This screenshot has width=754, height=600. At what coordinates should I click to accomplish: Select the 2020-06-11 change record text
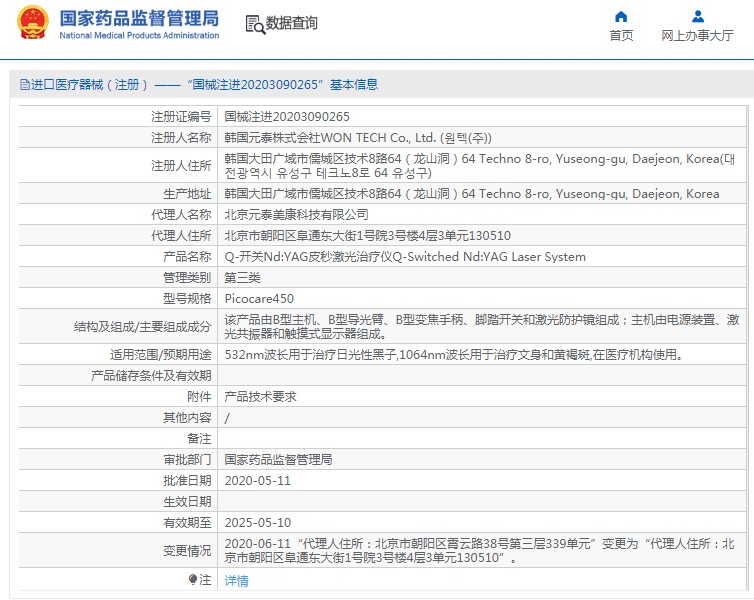point(479,550)
